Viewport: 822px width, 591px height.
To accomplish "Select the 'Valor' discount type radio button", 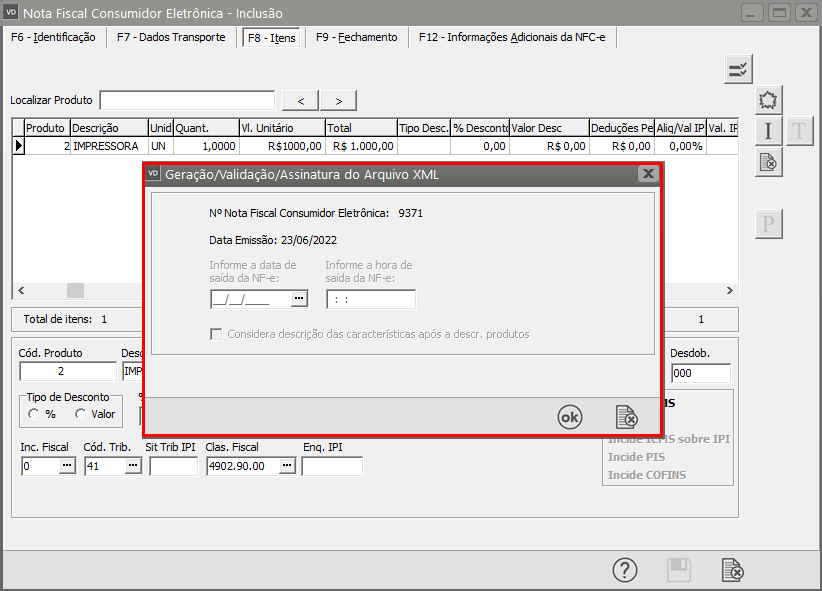I will 80,414.
